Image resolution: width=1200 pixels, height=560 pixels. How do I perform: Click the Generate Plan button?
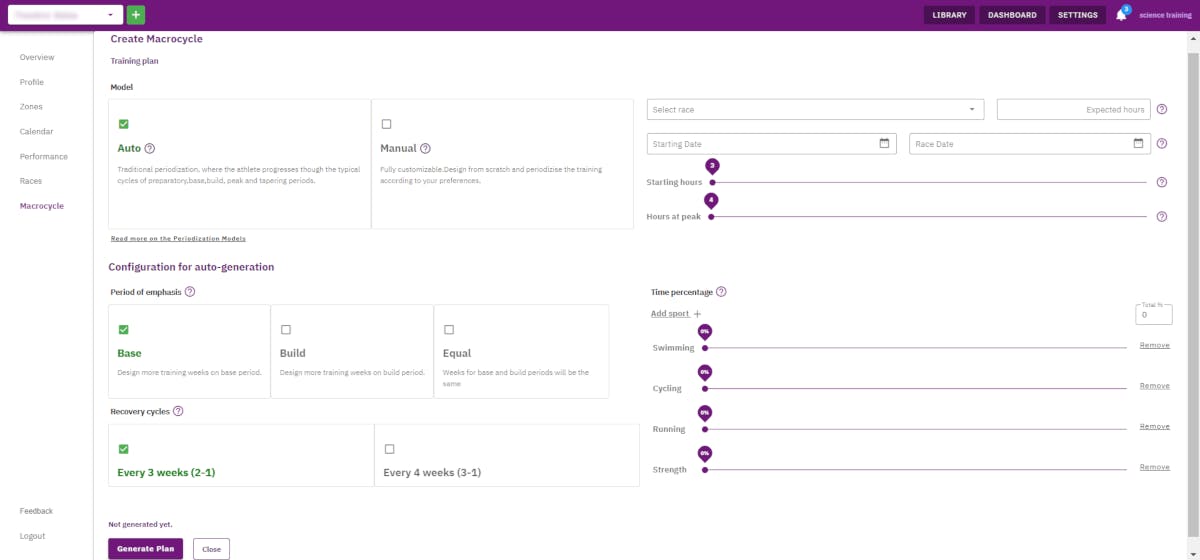[146, 548]
